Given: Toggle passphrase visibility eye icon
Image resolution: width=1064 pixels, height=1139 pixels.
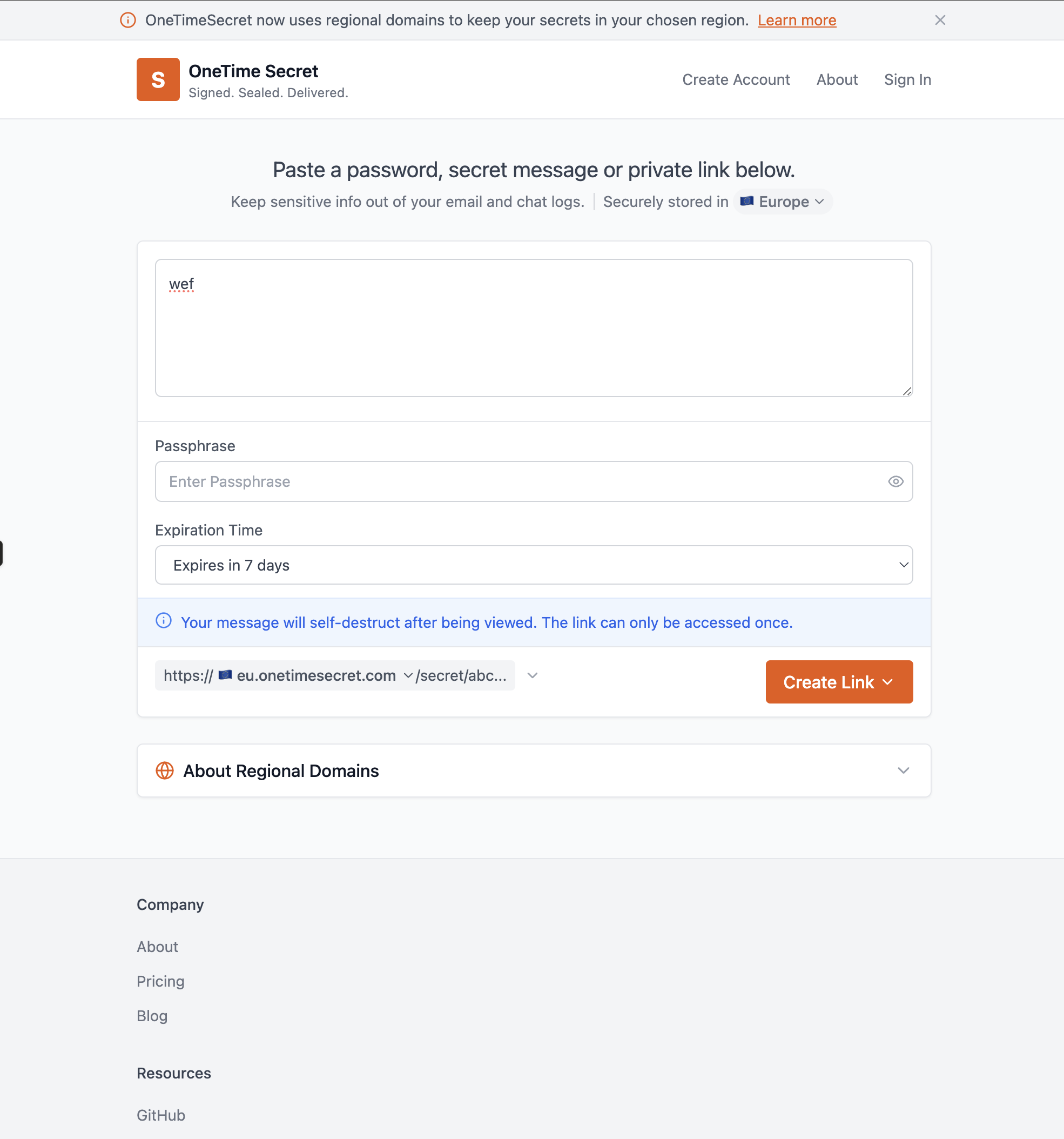Looking at the screenshot, I should 895,482.
